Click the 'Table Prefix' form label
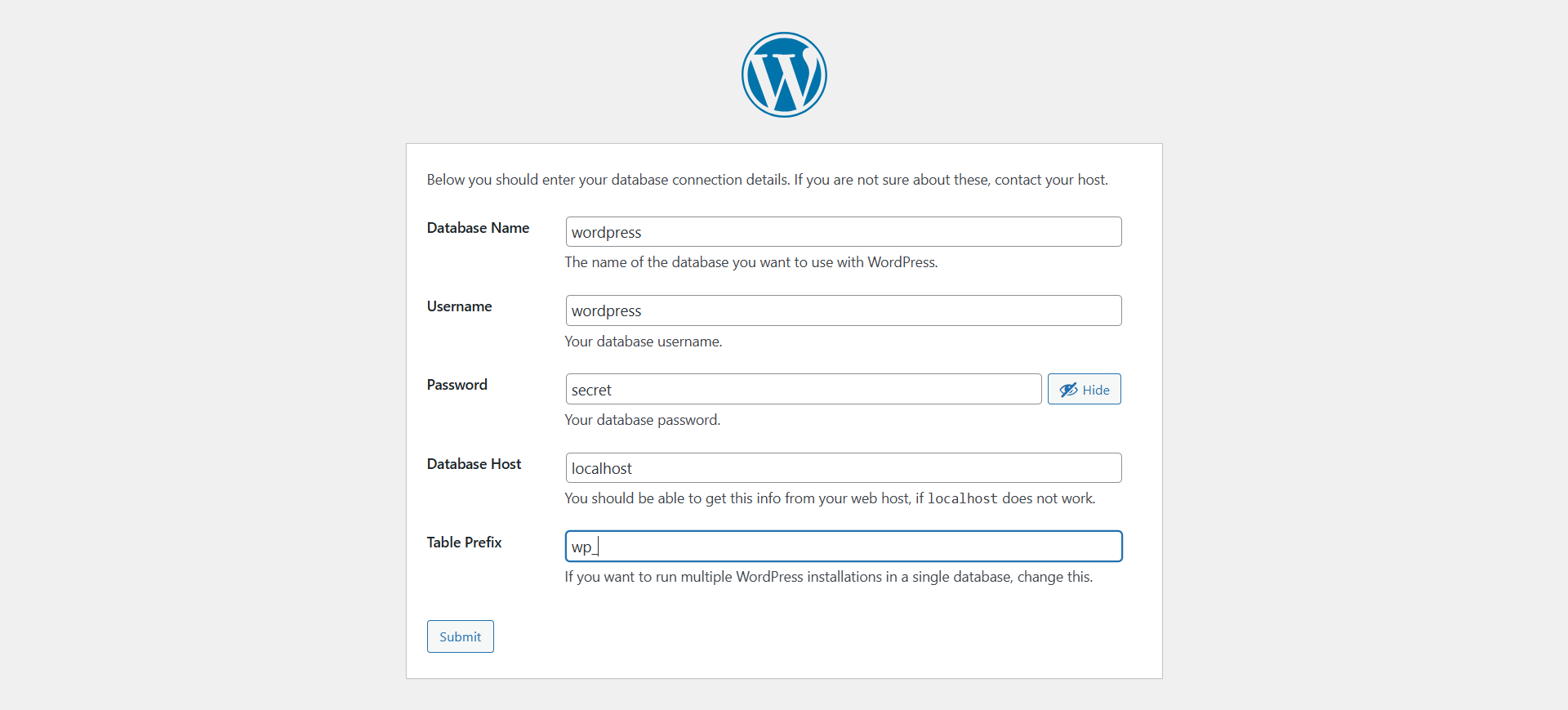The height and width of the screenshot is (710, 1568). coord(464,543)
